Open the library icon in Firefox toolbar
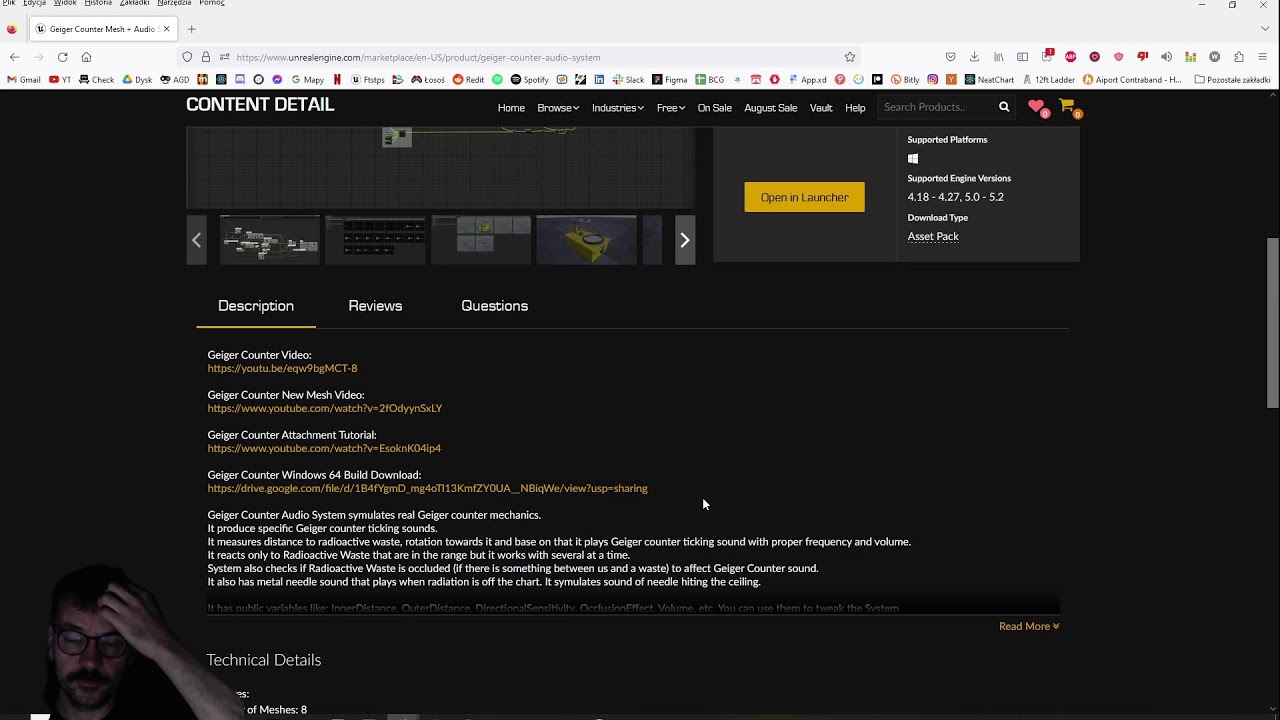 998,57
